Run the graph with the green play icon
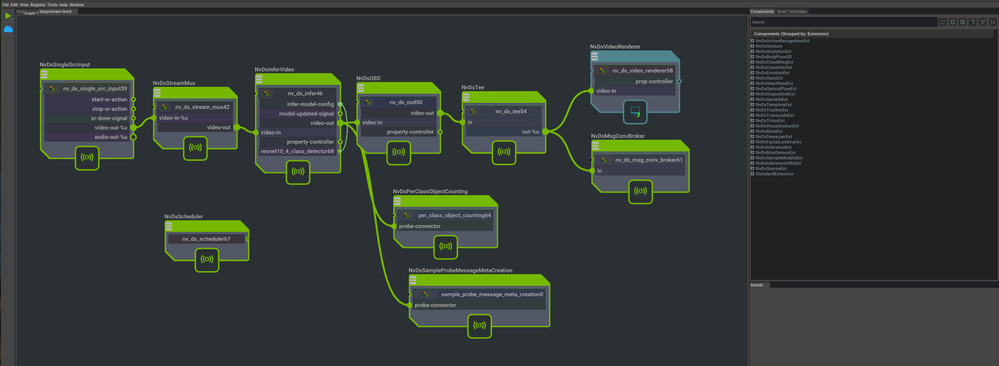 pos(8,16)
